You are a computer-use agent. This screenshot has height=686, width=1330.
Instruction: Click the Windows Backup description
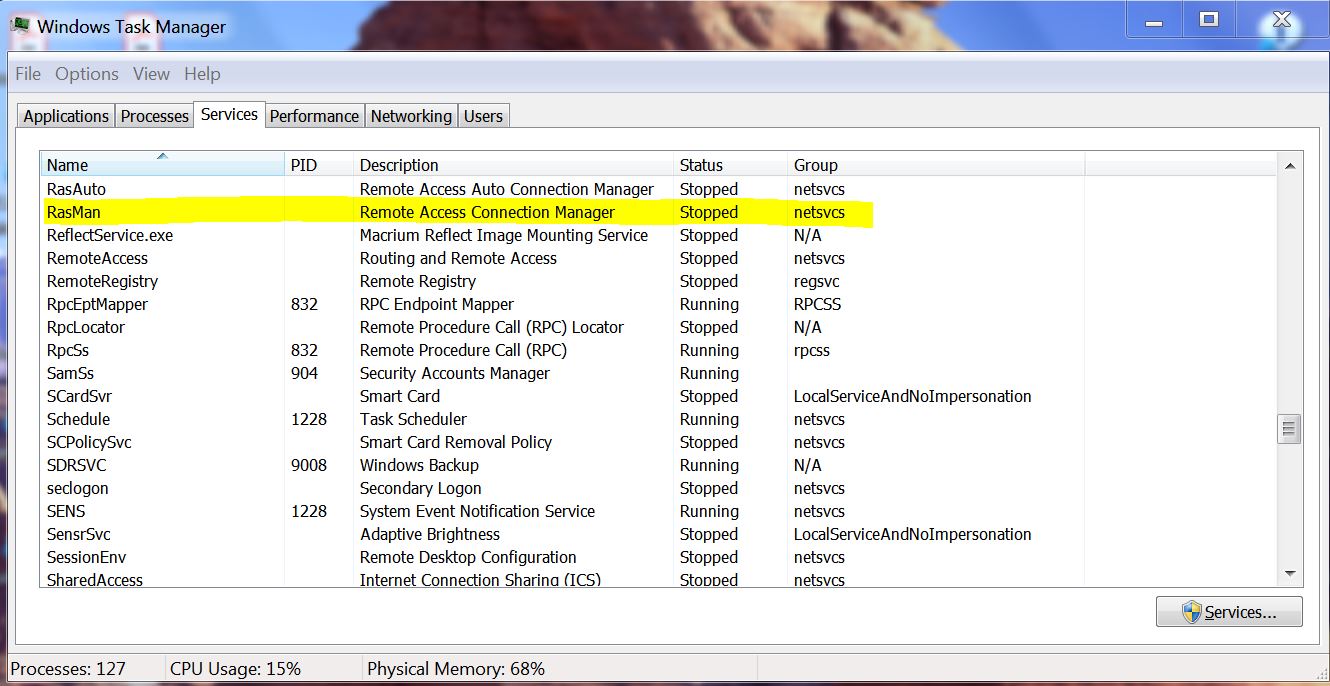pyautogui.click(x=419, y=465)
